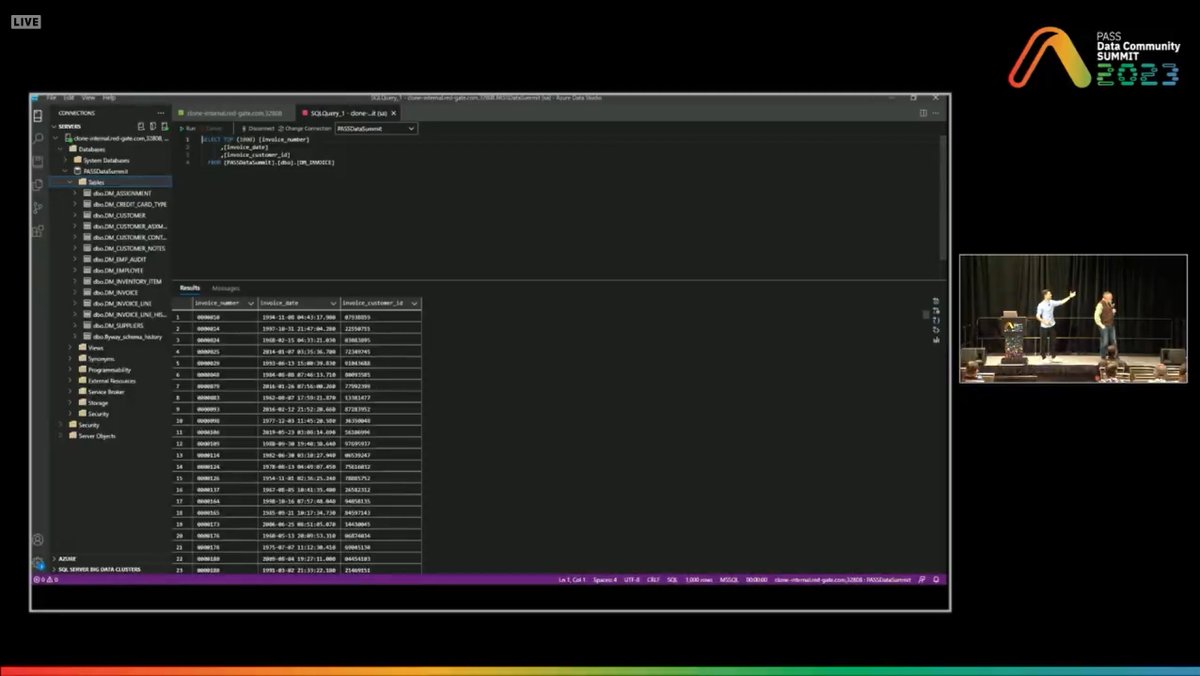
Task: Expand the System Databases folder
Action: 65,160
